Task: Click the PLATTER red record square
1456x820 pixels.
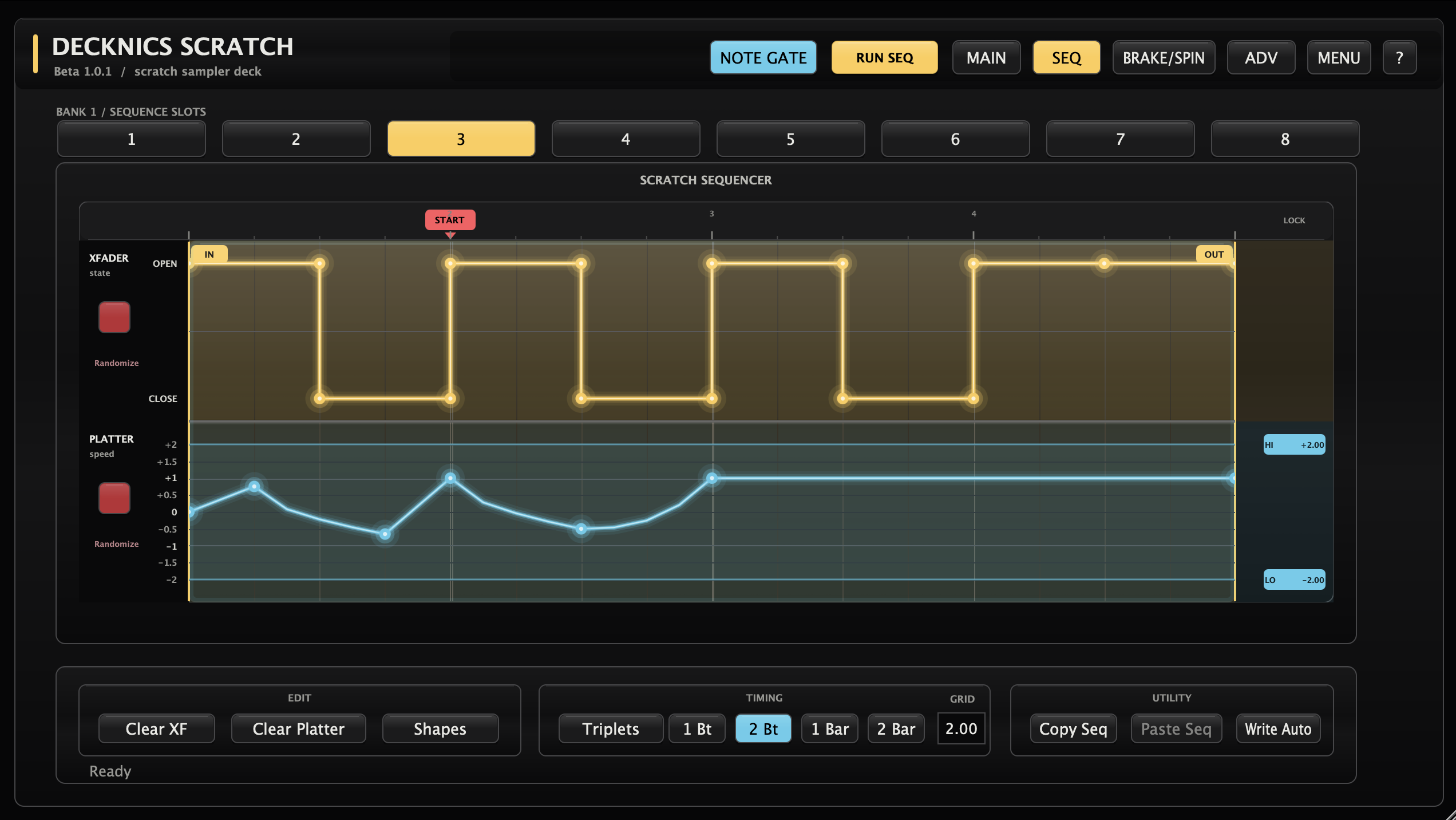Action: (114, 498)
